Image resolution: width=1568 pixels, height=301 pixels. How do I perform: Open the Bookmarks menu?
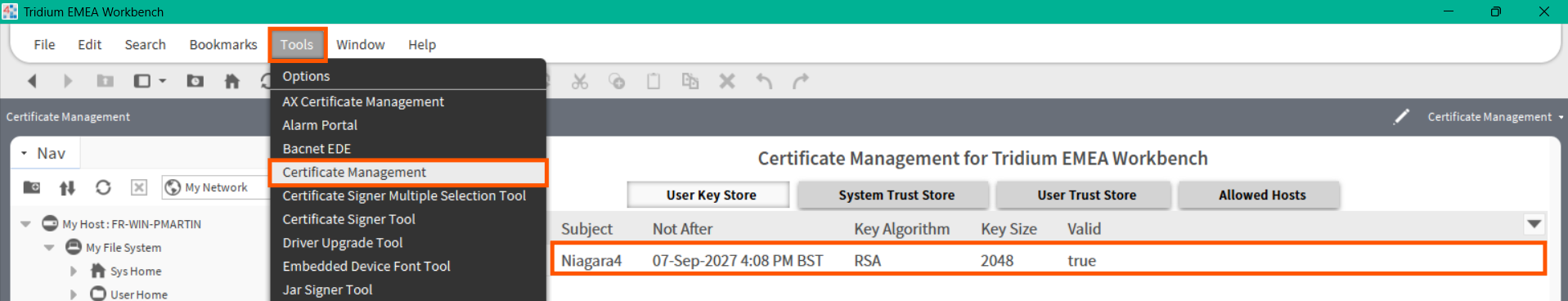pos(223,44)
